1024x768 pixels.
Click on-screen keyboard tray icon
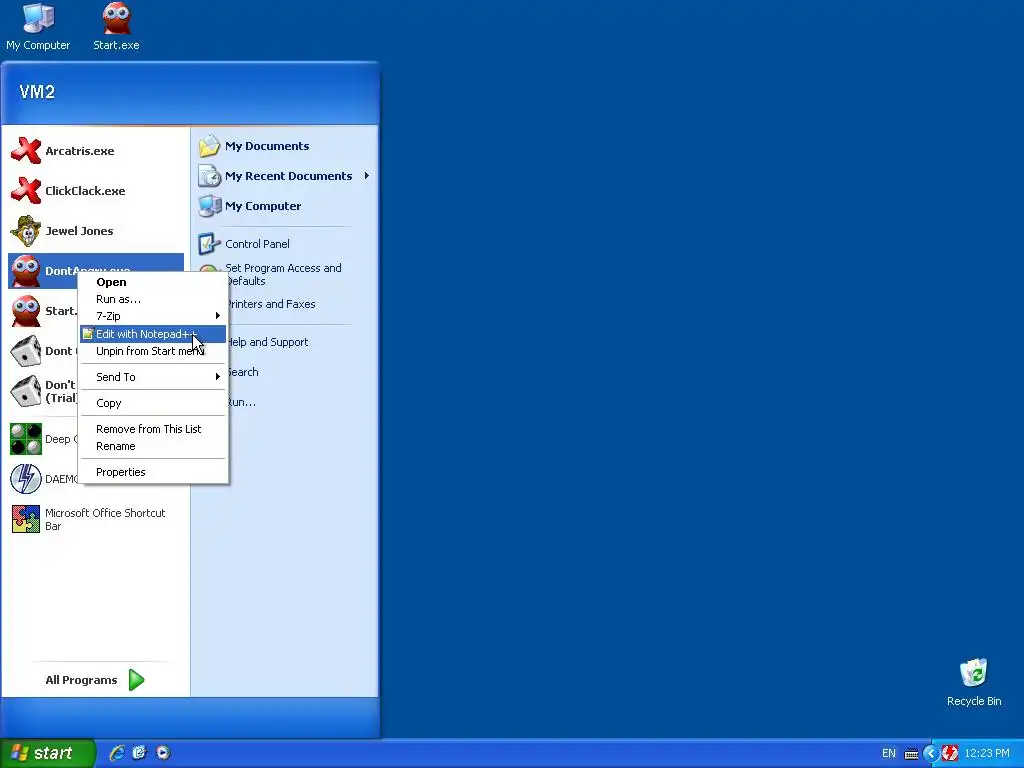tap(911, 754)
